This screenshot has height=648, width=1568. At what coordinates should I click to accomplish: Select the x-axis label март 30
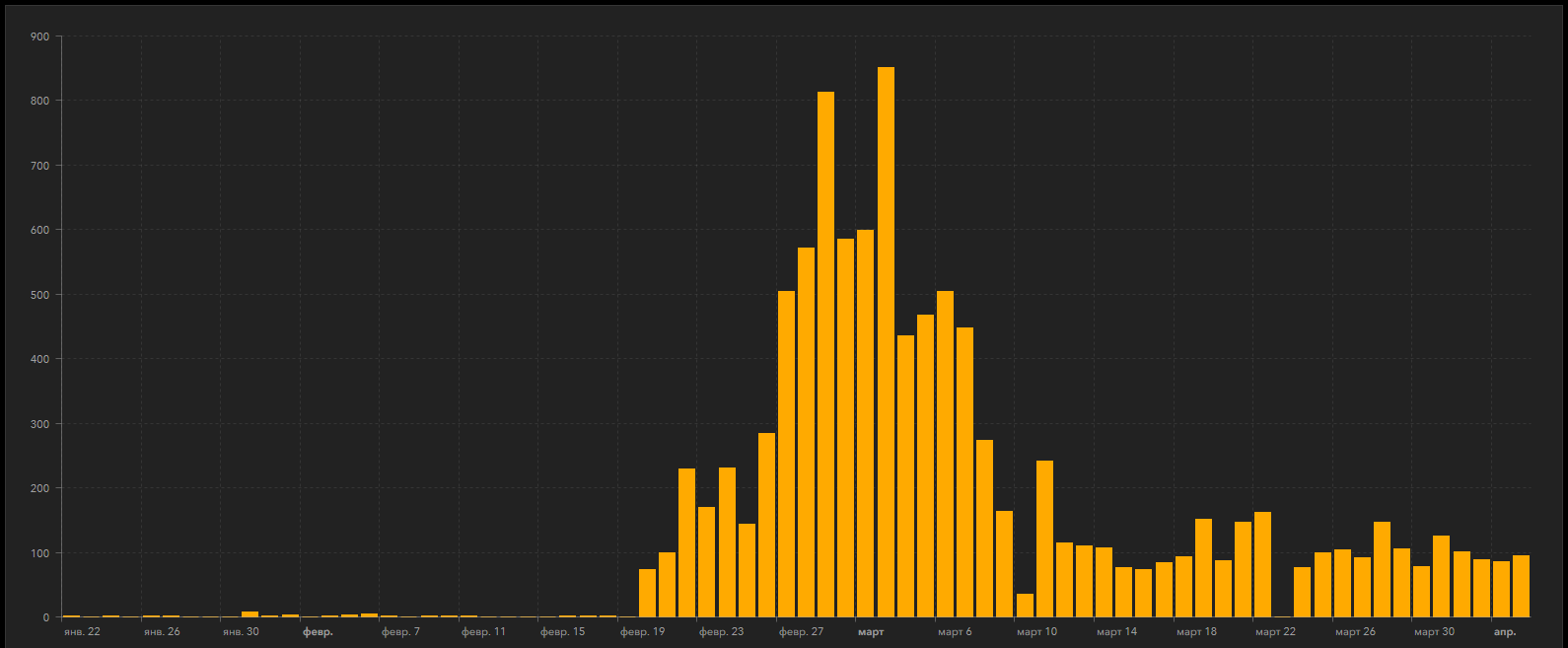point(1434,631)
